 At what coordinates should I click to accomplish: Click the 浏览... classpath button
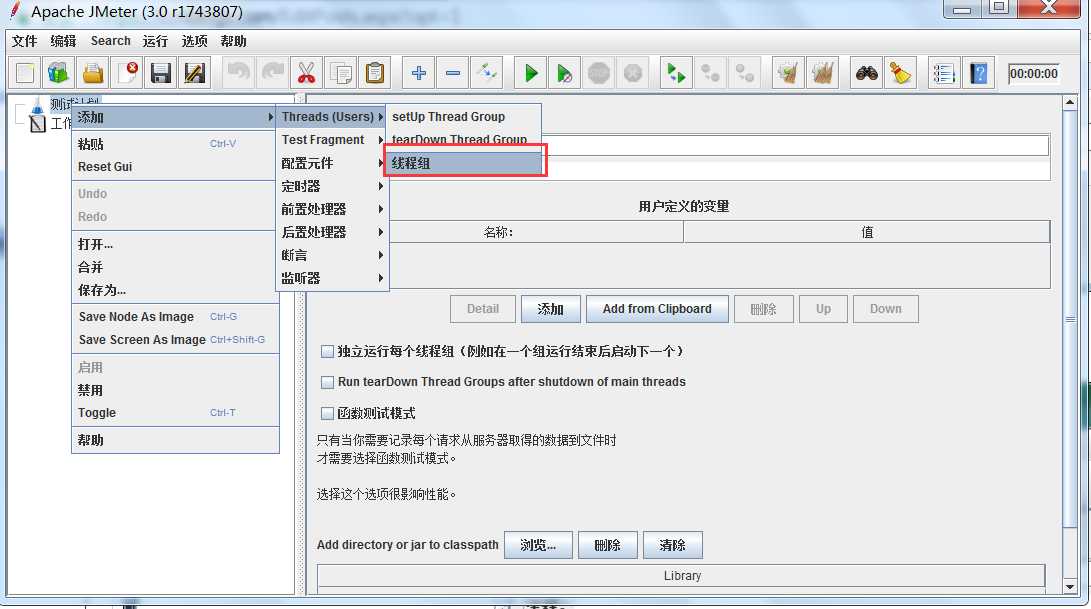point(538,545)
